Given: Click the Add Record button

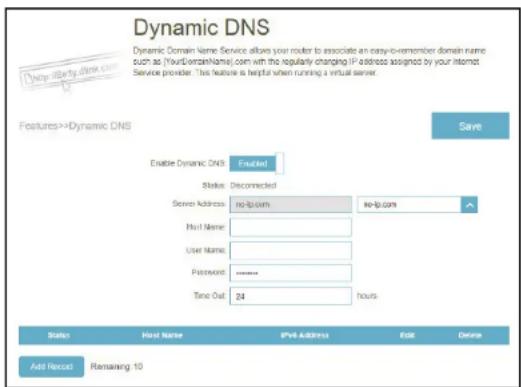Looking at the screenshot, I should point(51,367).
